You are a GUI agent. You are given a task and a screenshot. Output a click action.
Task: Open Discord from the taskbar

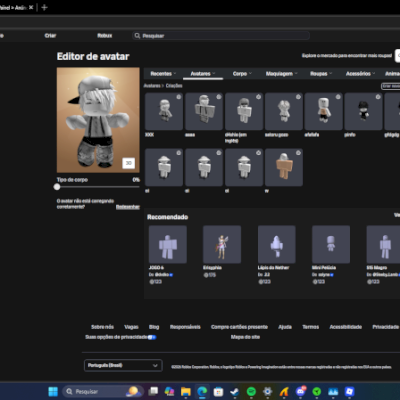300,391
